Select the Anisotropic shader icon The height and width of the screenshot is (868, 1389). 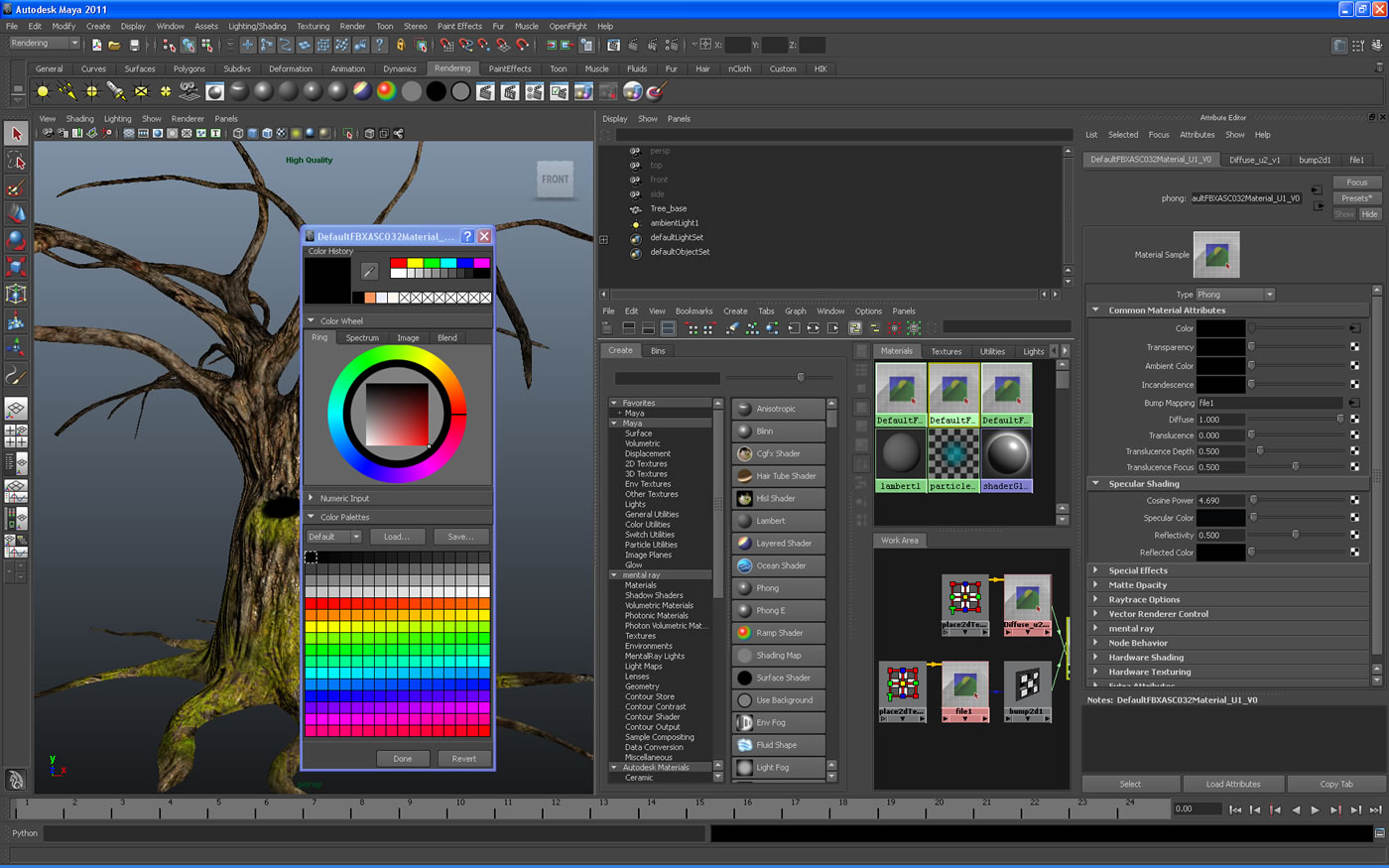(x=744, y=409)
